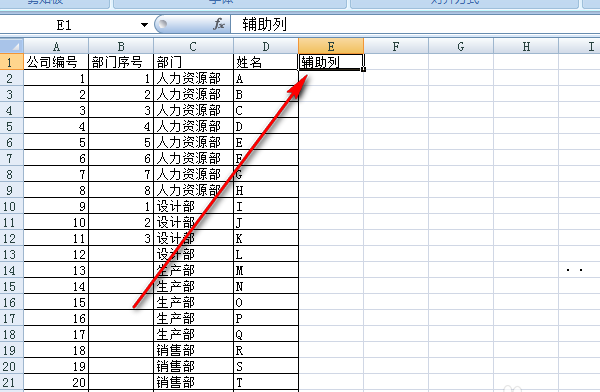Select column H header
Screen dimensions: 600x392
coord(526,46)
